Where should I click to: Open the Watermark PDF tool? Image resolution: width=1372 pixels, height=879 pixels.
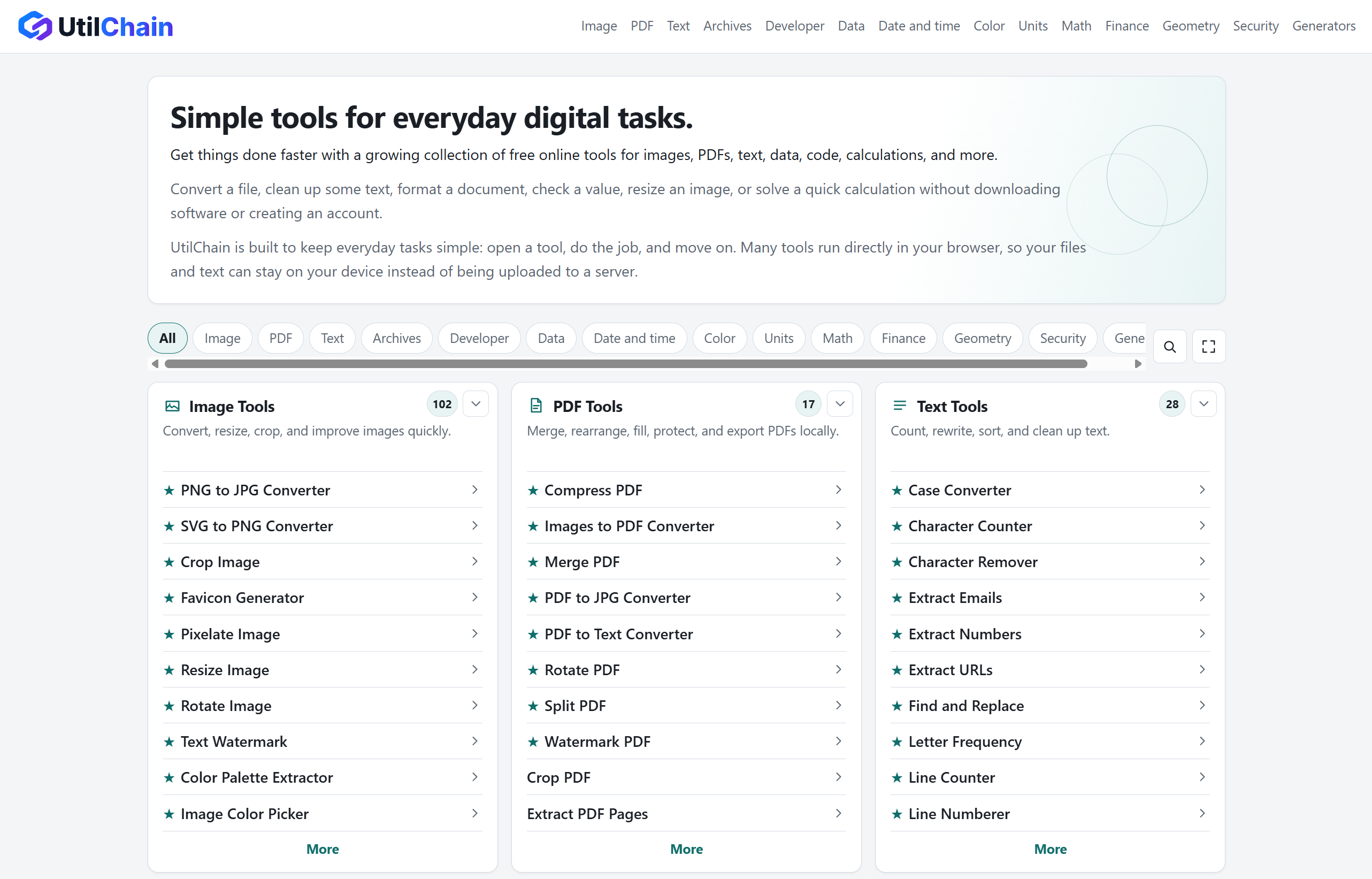686,742
